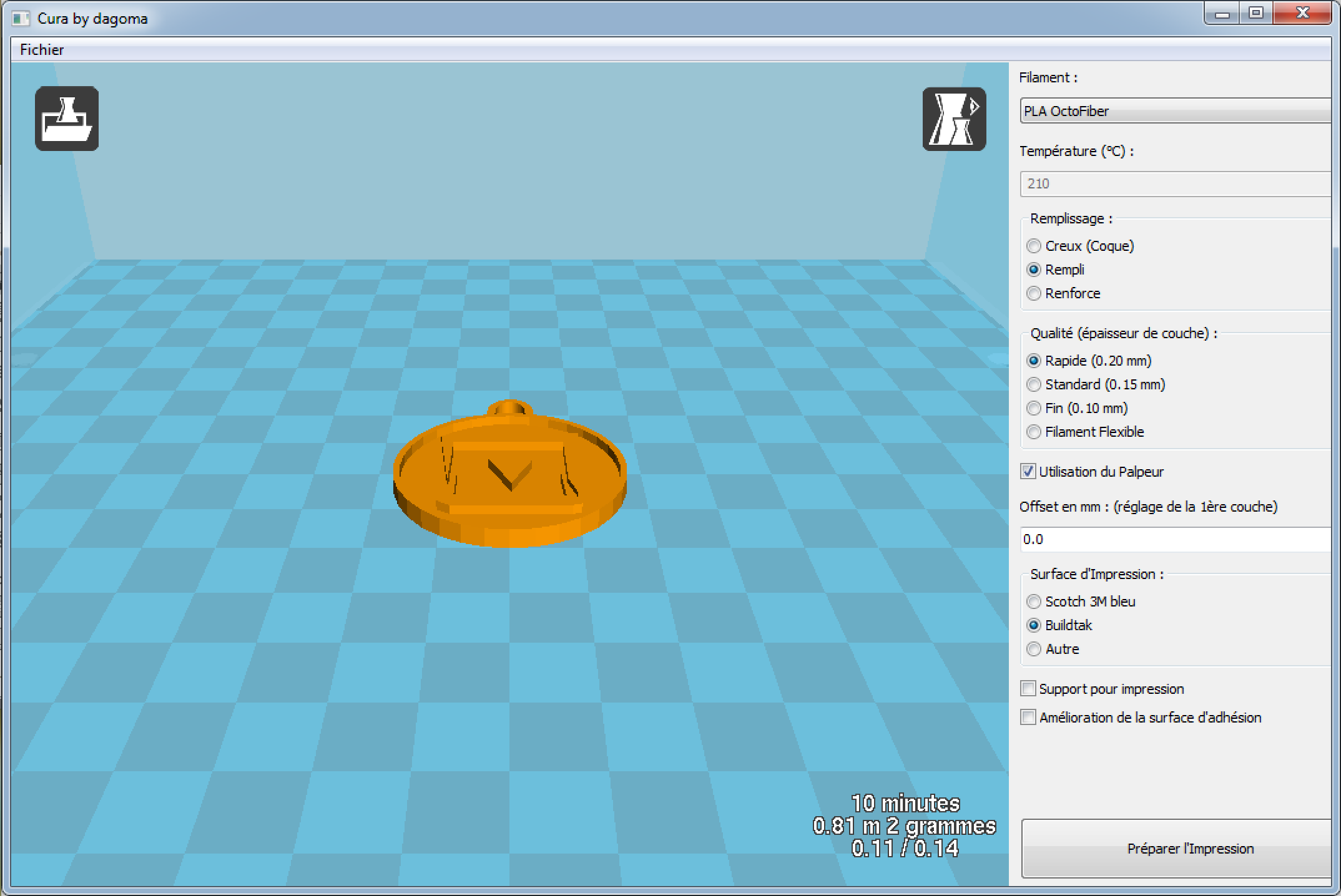Click the Température field
1341x896 pixels.
click(x=1175, y=183)
